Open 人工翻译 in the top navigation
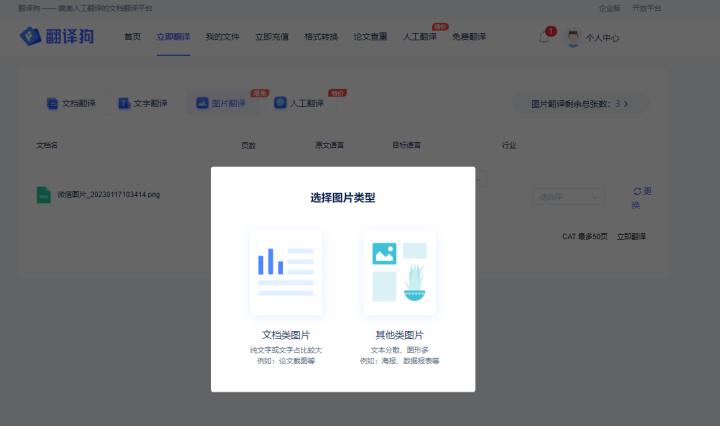This screenshot has width=720, height=426. 420,36
